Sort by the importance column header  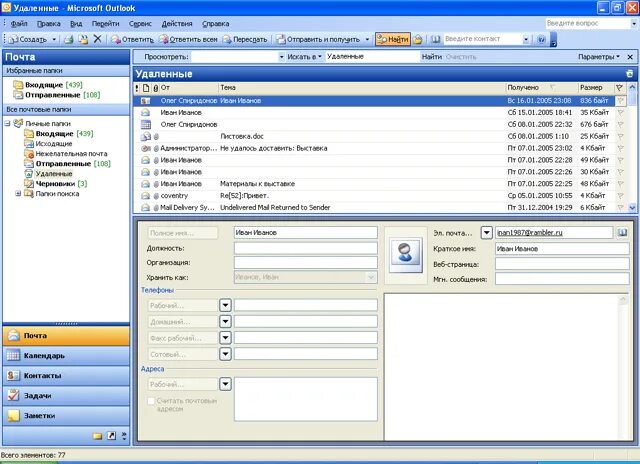(137, 88)
